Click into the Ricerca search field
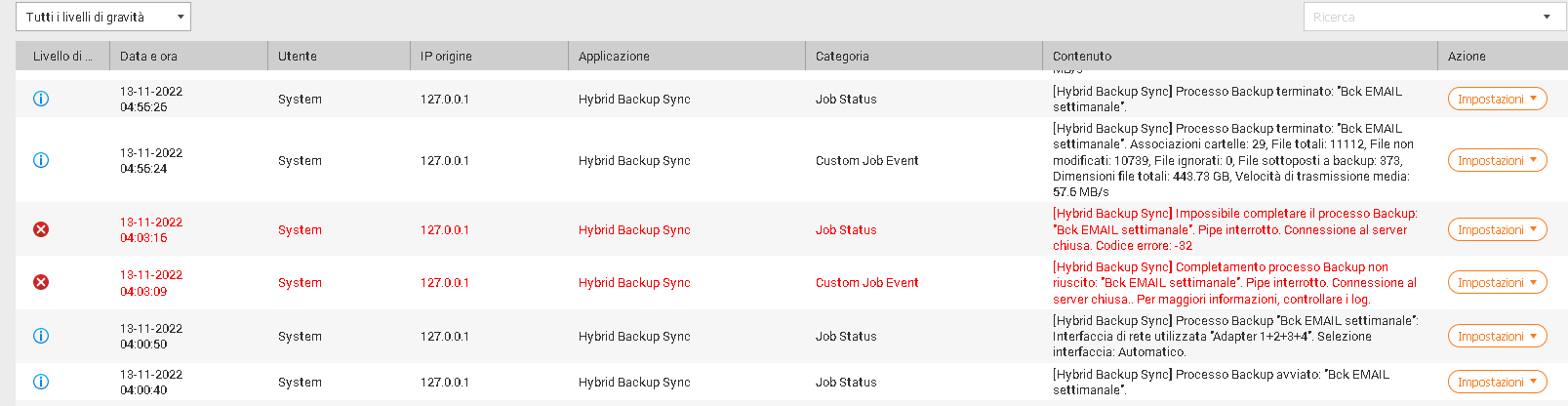The image size is (1568, 406). point(1420,17)
